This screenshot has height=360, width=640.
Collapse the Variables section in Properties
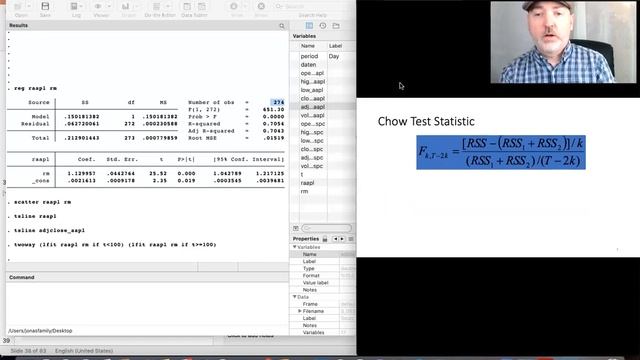pos(295,247)
